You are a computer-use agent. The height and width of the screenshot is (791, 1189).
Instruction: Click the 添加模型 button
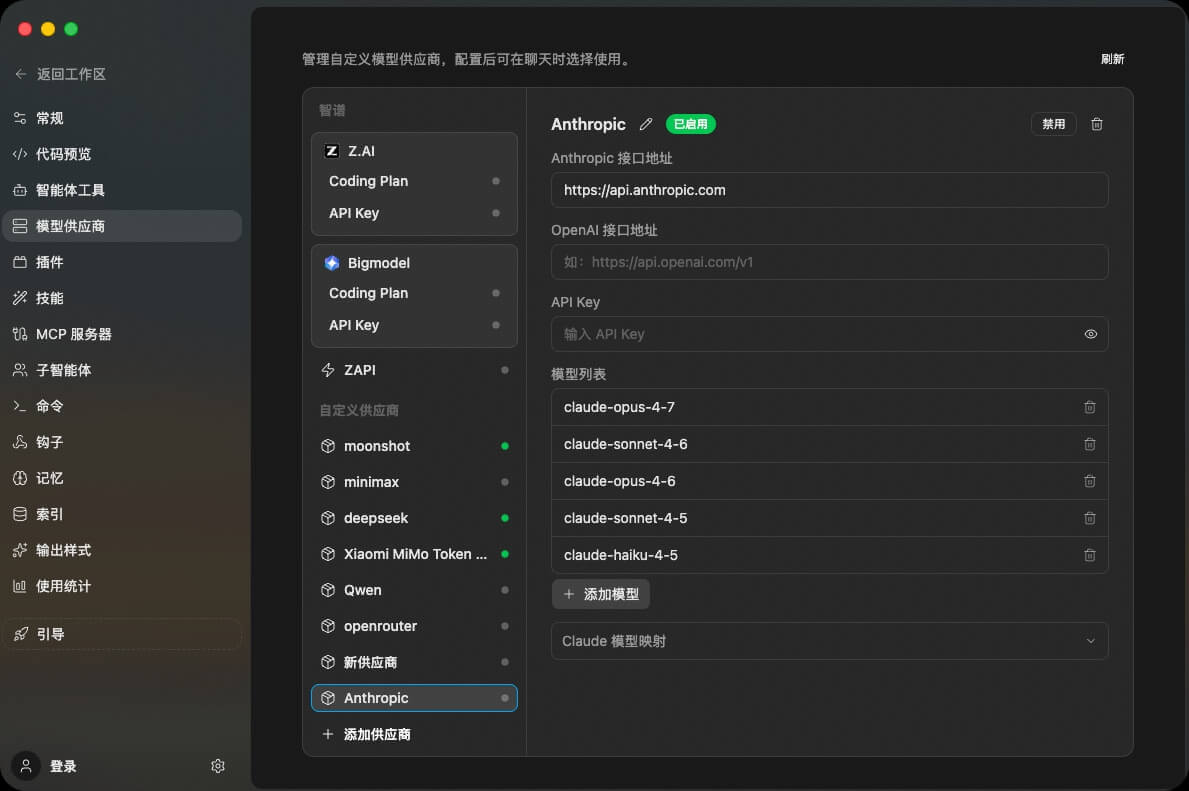601,595
